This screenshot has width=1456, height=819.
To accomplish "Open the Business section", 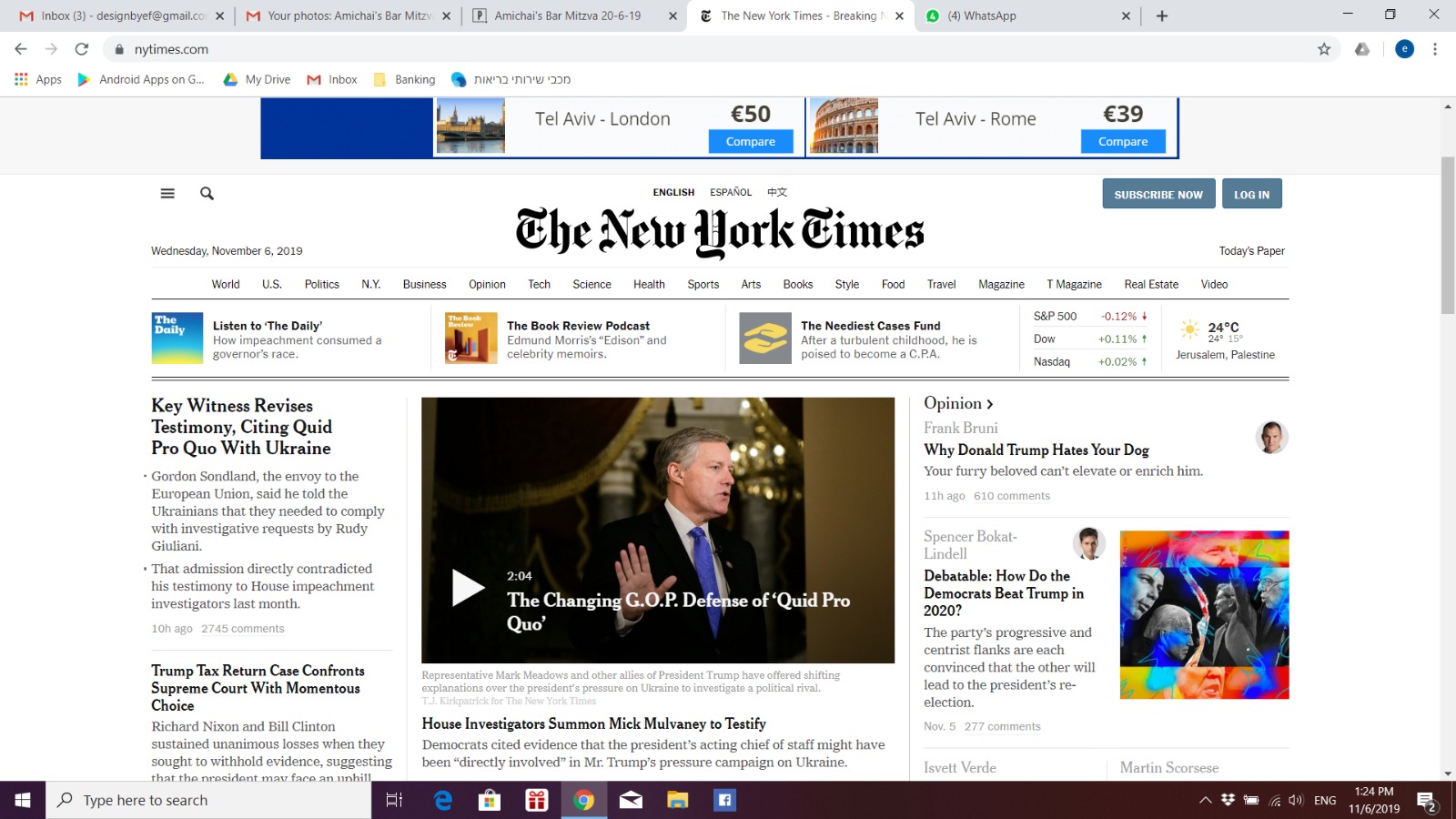I will [x=425, y=284].
